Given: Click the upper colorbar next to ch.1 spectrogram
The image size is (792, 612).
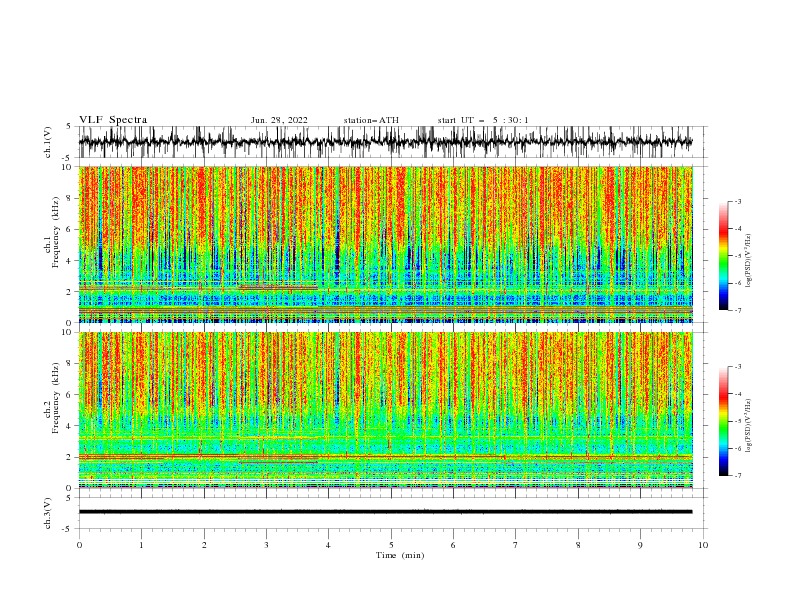Looking at the screenshot, I should 723,256.
